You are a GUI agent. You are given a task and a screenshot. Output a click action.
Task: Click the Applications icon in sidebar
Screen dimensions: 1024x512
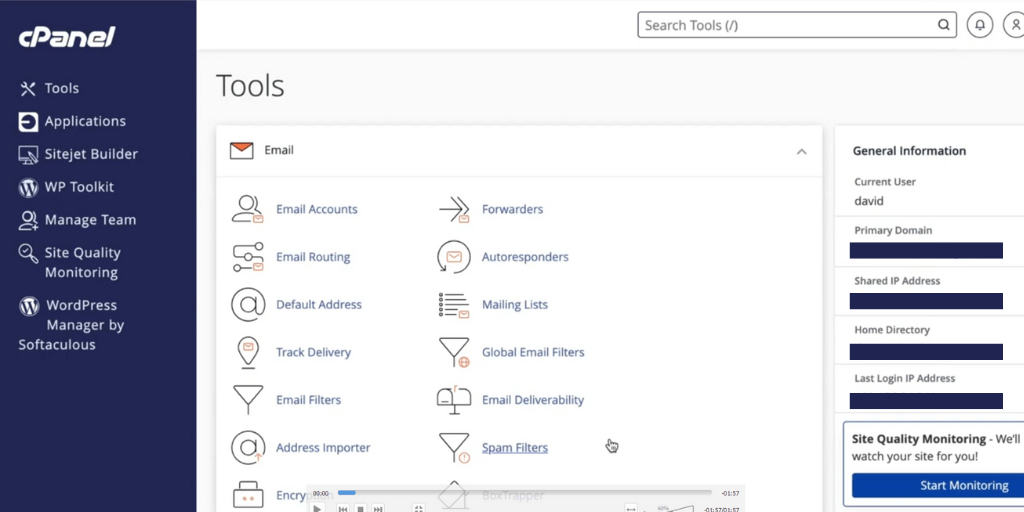coord(28,121)
